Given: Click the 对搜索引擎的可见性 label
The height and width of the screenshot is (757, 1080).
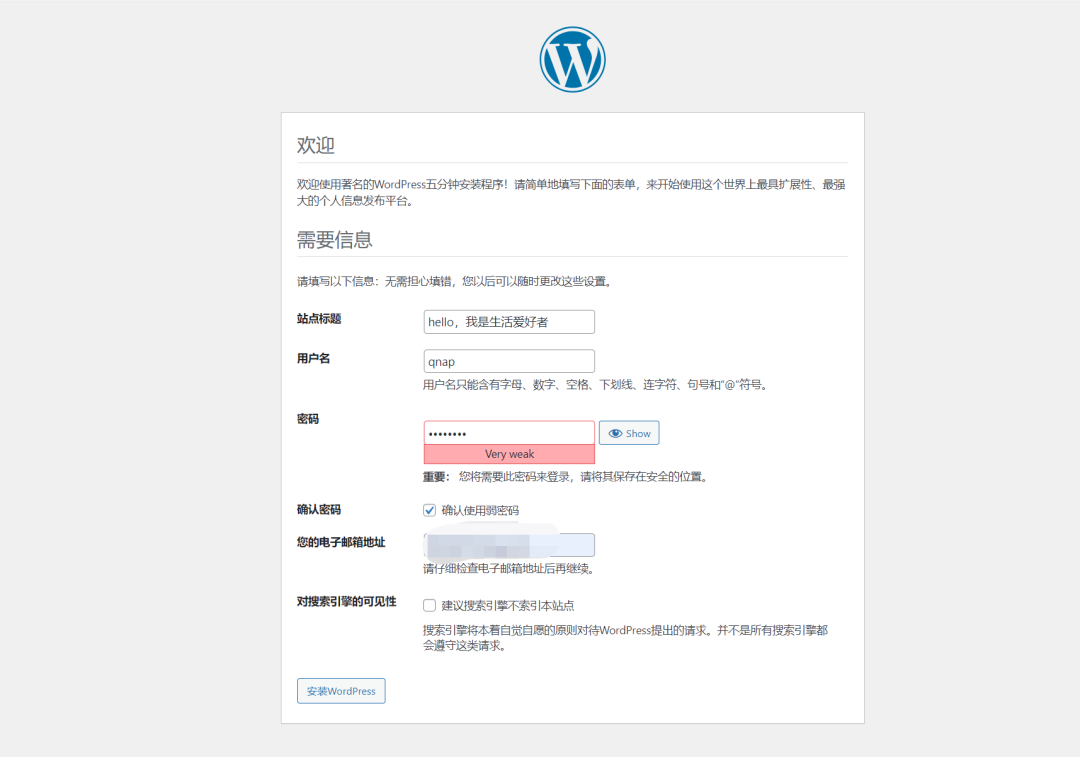Looking at the screenshot, I should coord(346,601).
